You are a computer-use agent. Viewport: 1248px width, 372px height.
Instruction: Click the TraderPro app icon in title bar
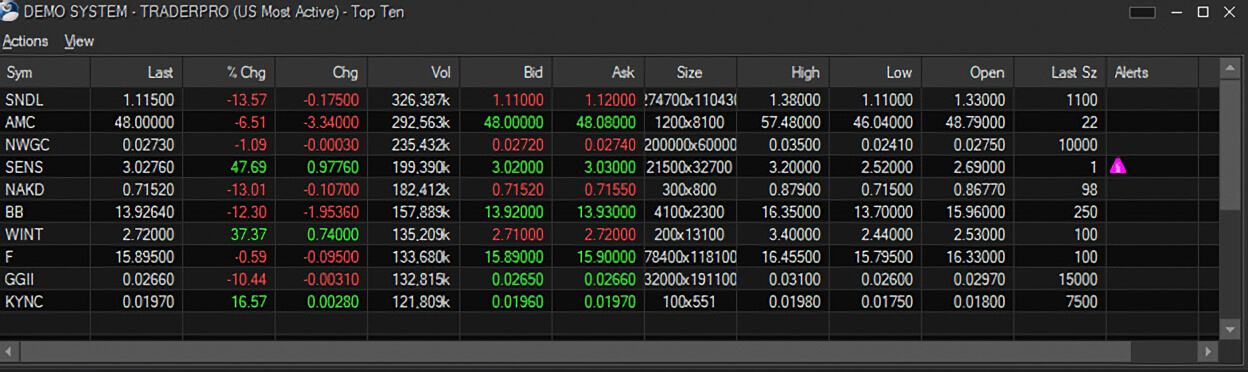pos(10,12)
